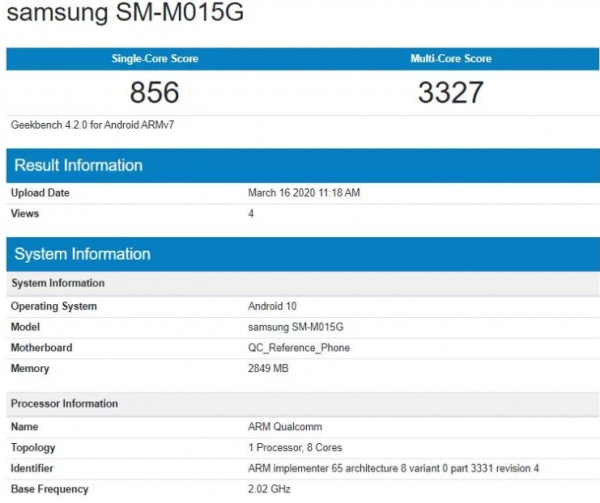Click the Single-Core Score header

(155, 59)
